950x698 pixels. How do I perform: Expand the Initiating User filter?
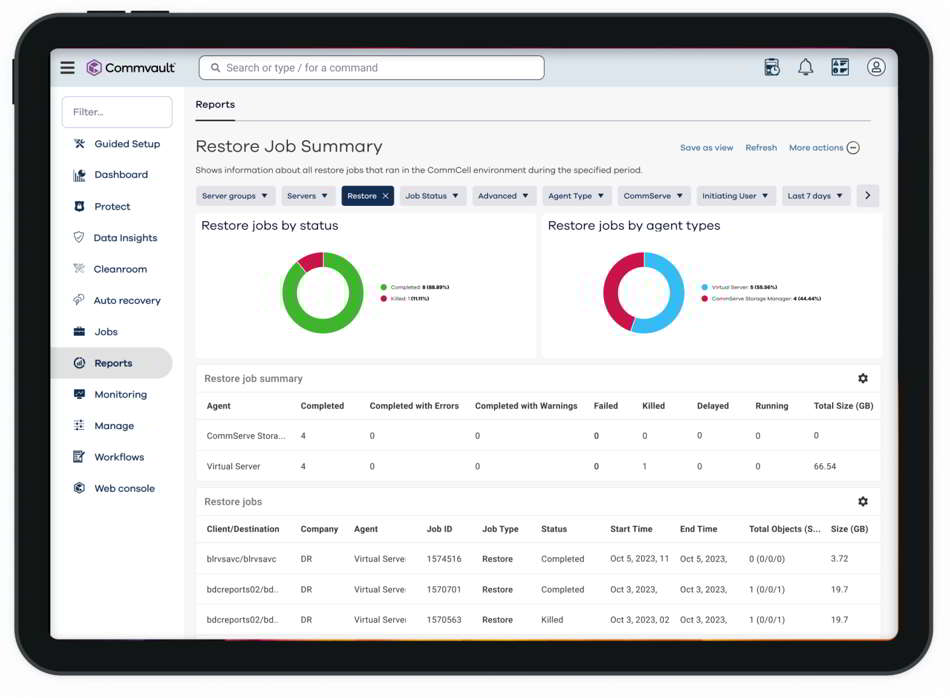736,196
